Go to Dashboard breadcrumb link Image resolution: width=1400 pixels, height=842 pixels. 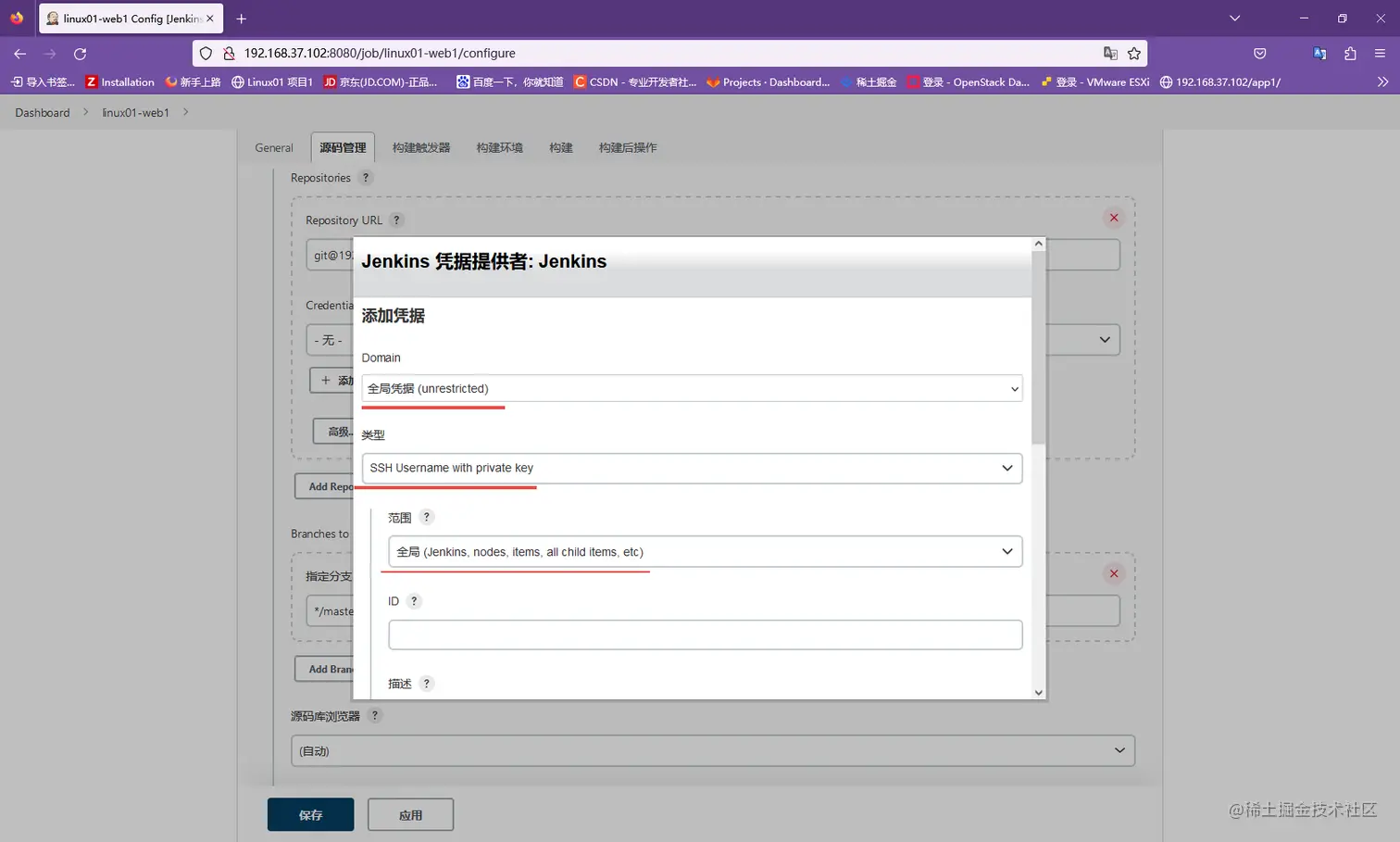[x=43, y=112]
